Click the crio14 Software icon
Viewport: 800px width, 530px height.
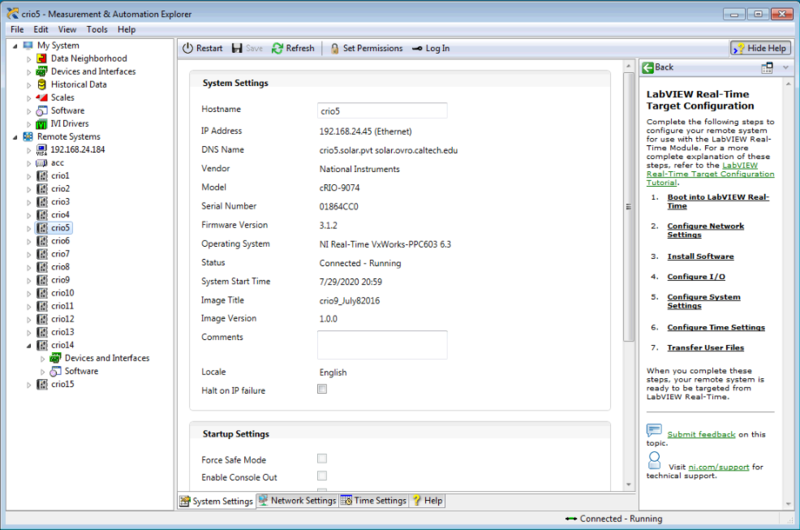(x=56, y=371)
